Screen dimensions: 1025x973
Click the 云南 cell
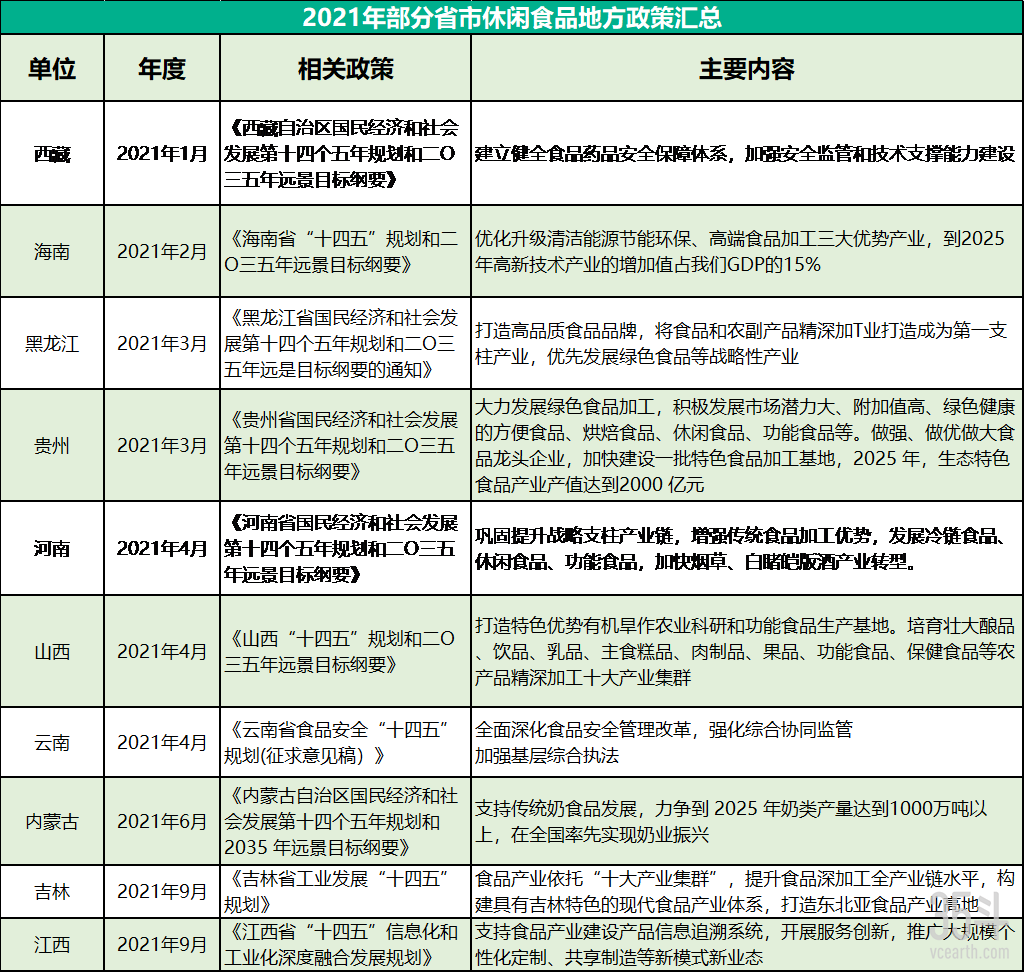[x=52, y=742]
